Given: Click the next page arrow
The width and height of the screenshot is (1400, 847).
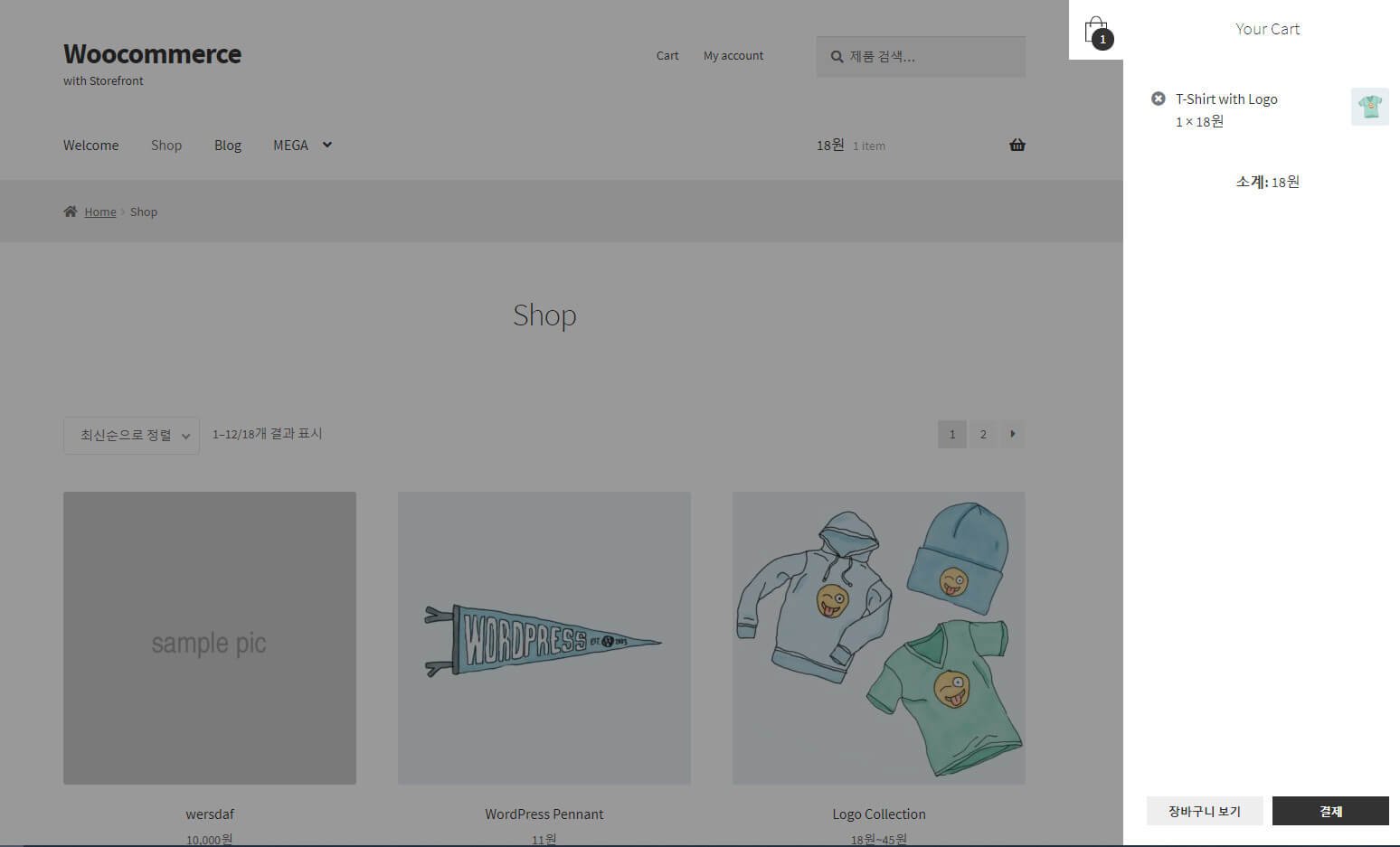Looking at the screenshot, I should [1012, 434].
